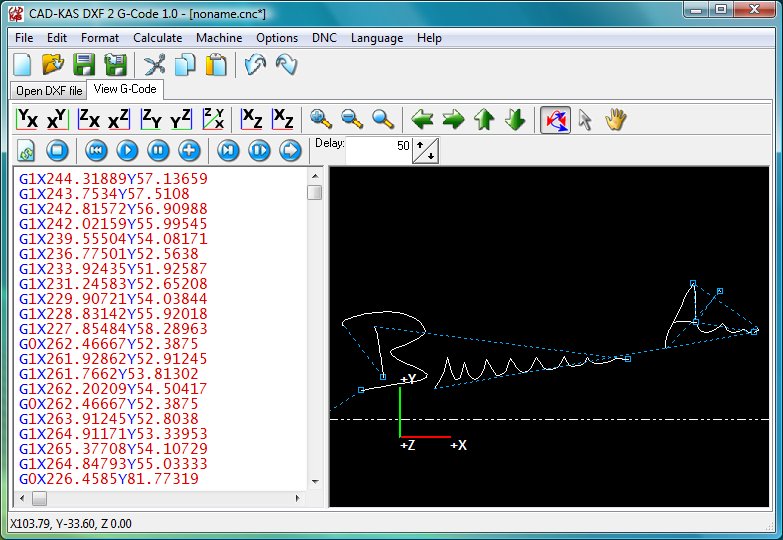Switch to Open DXF file tab

(48, 91)
